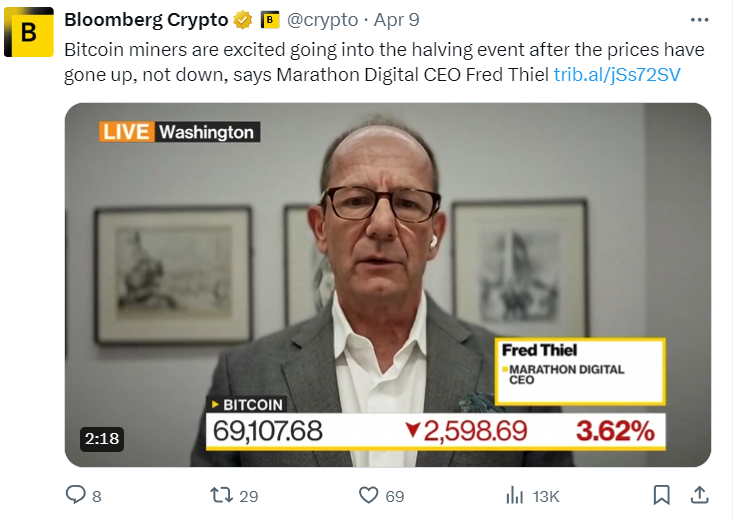Image resolution: width=735 pixels, height=520 pixels.
Task: Click the Bloomberg affiliate badge icon
Action: tap(270, 20)
